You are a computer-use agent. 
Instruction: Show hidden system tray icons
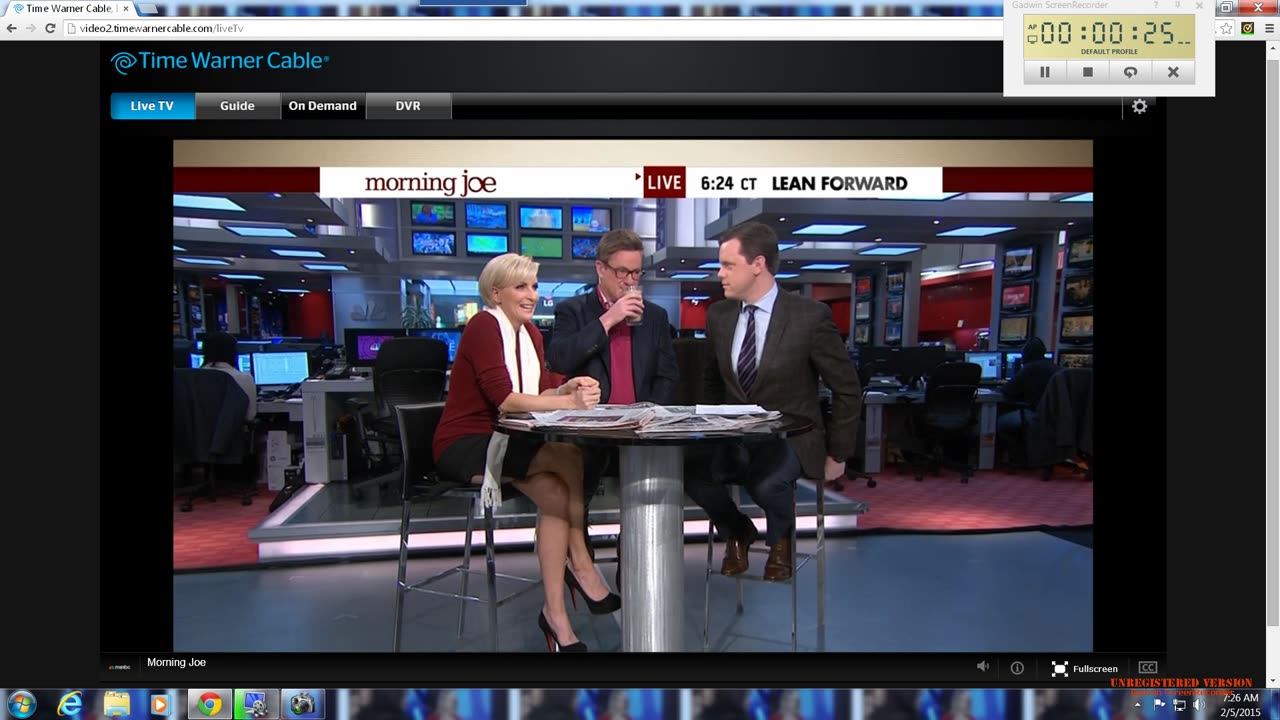(x=1137, y=705)
